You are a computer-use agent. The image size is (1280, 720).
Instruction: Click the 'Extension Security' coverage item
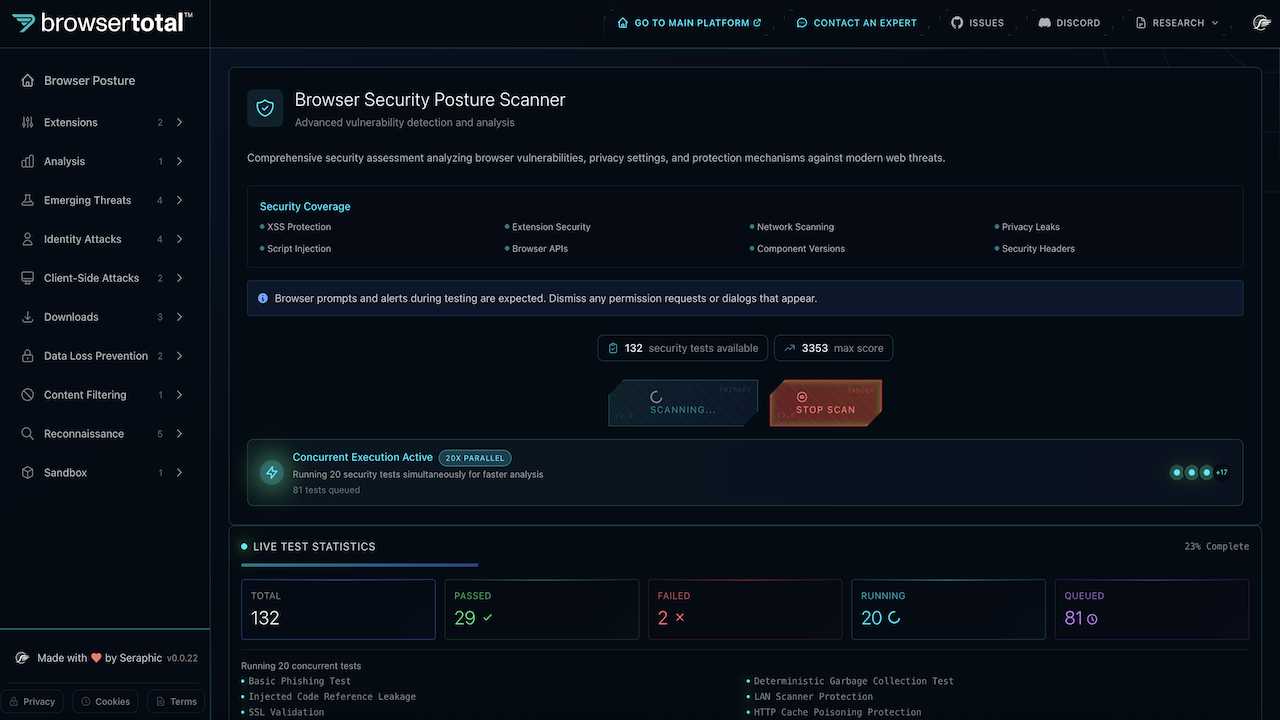coord(551,227)
